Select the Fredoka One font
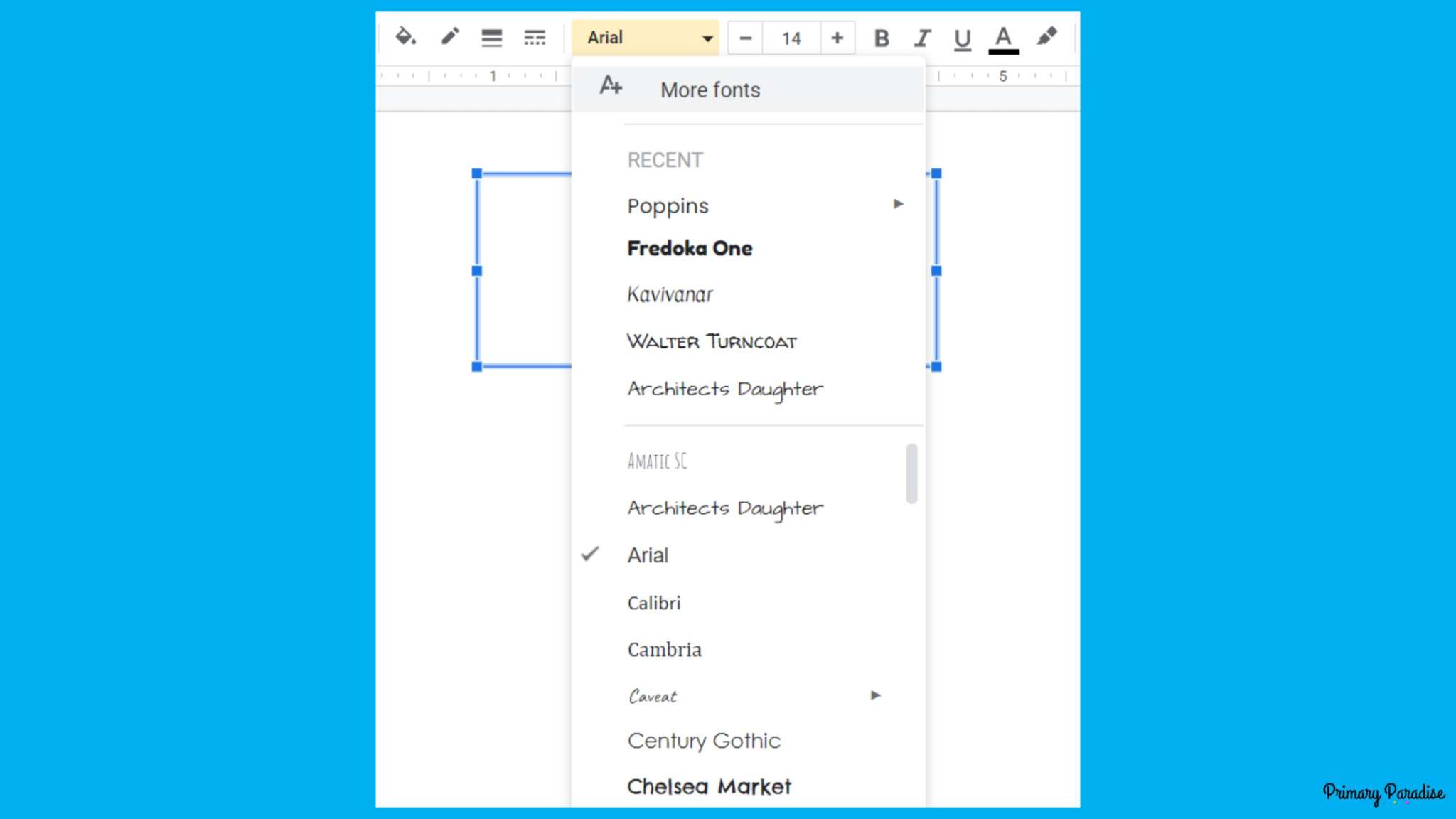This screenshot has width=1456, height=819. click(689, 248)
